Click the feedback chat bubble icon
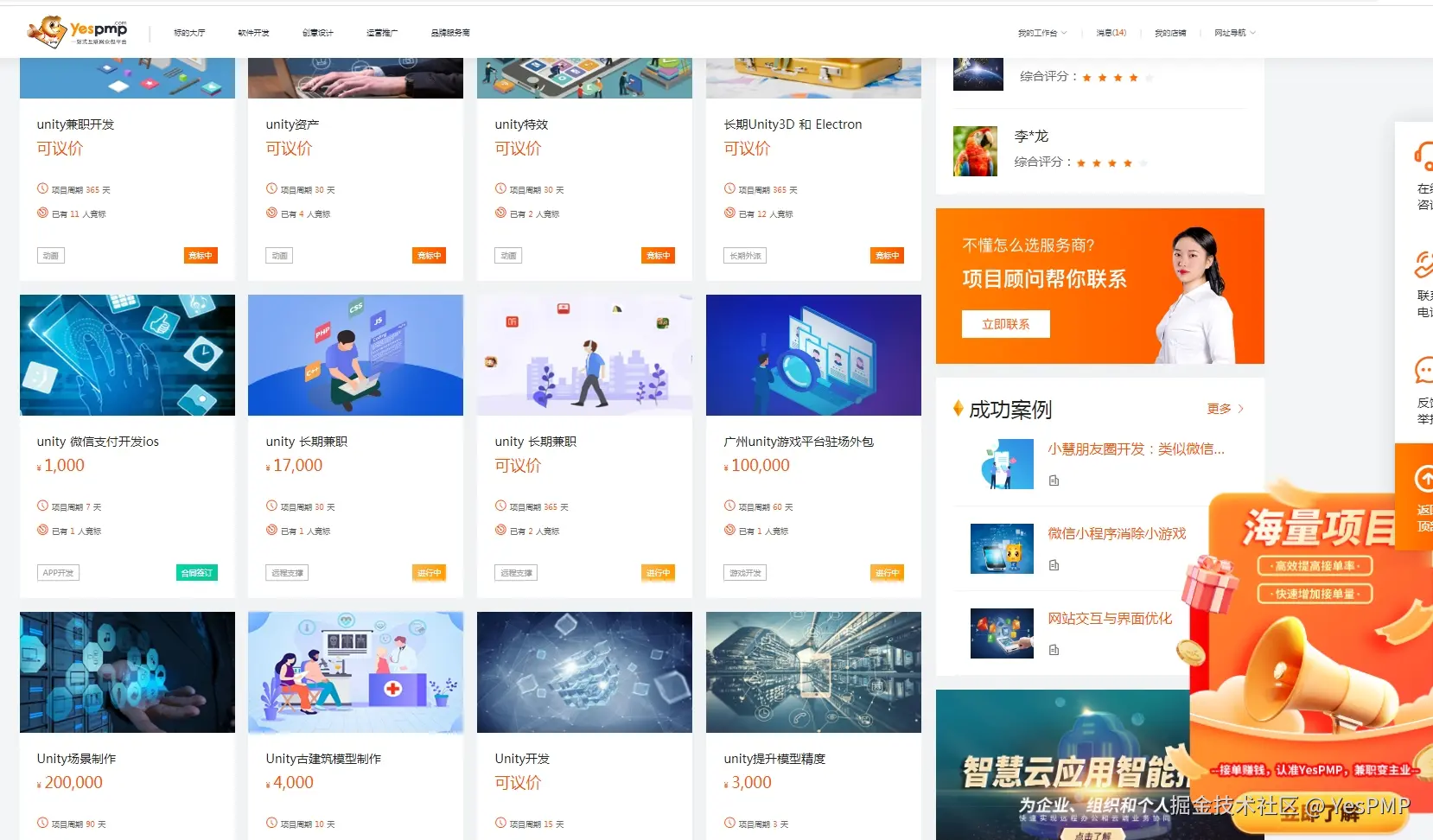 click(x=1423, y=371)
